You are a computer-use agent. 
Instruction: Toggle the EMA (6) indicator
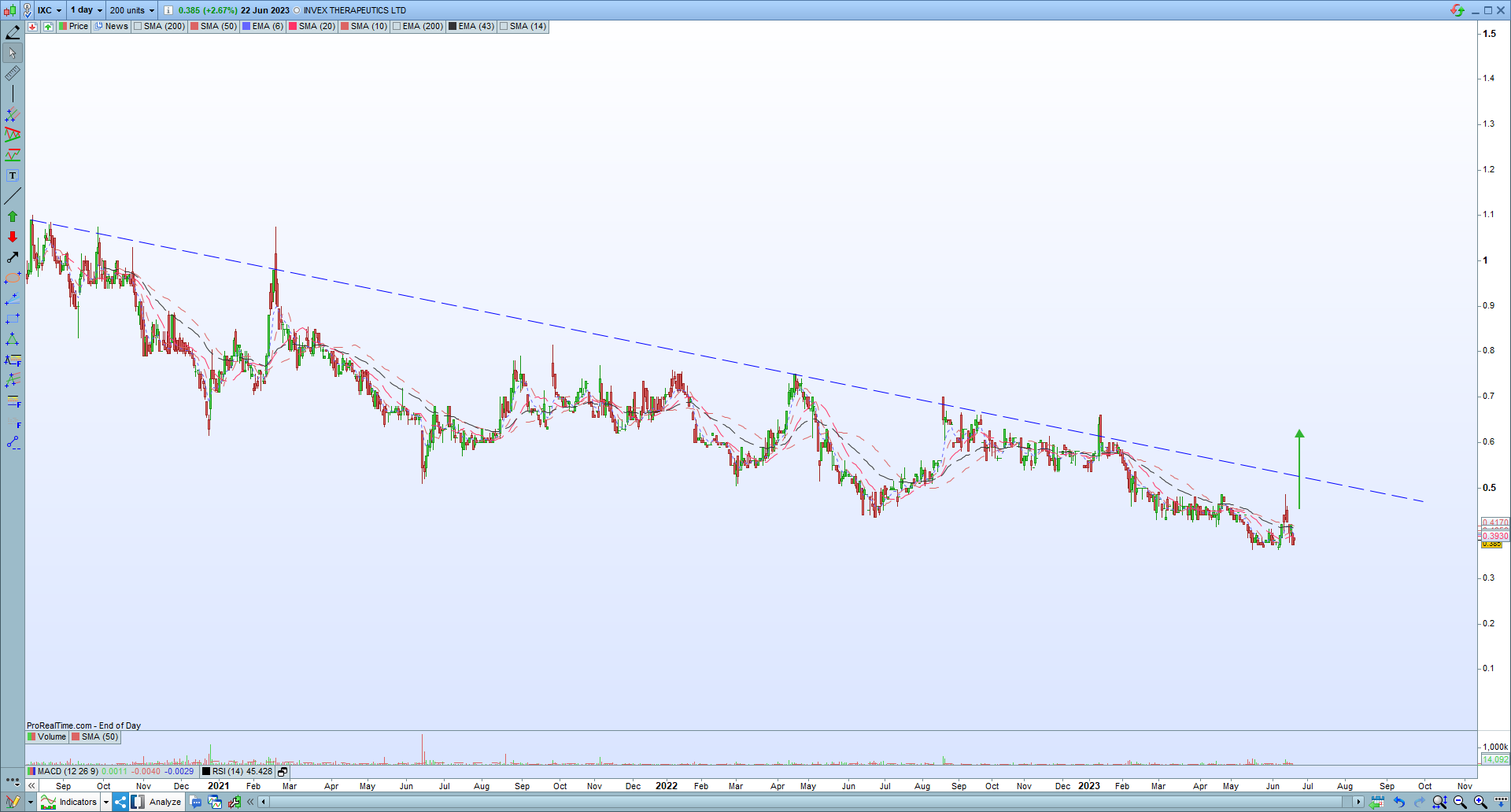pos(263,27)
